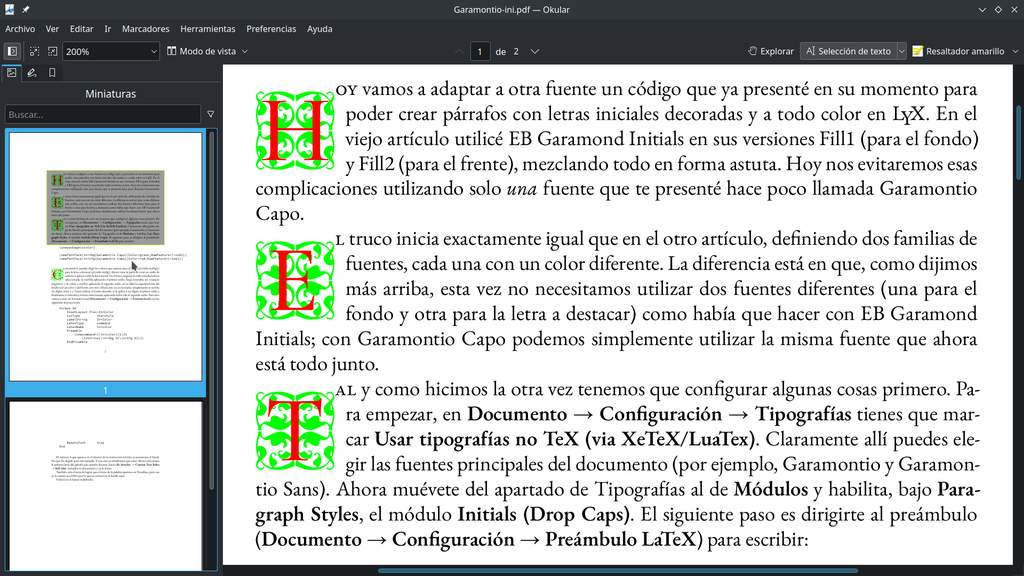Go to the previous page arrow
Image resolution: width=1024 pixels, height=576 pixels.
pyautogui.click(x=458, y=51)
